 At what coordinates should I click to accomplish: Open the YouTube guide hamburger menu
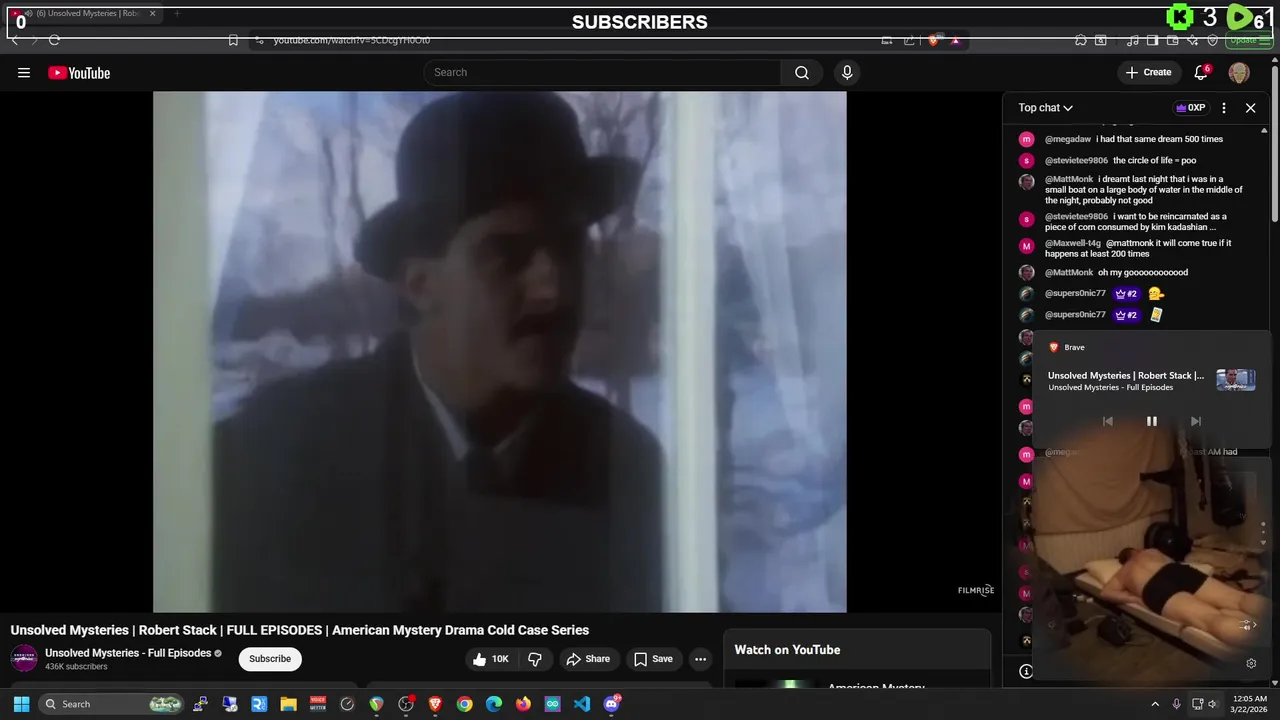tap(24, 72)
